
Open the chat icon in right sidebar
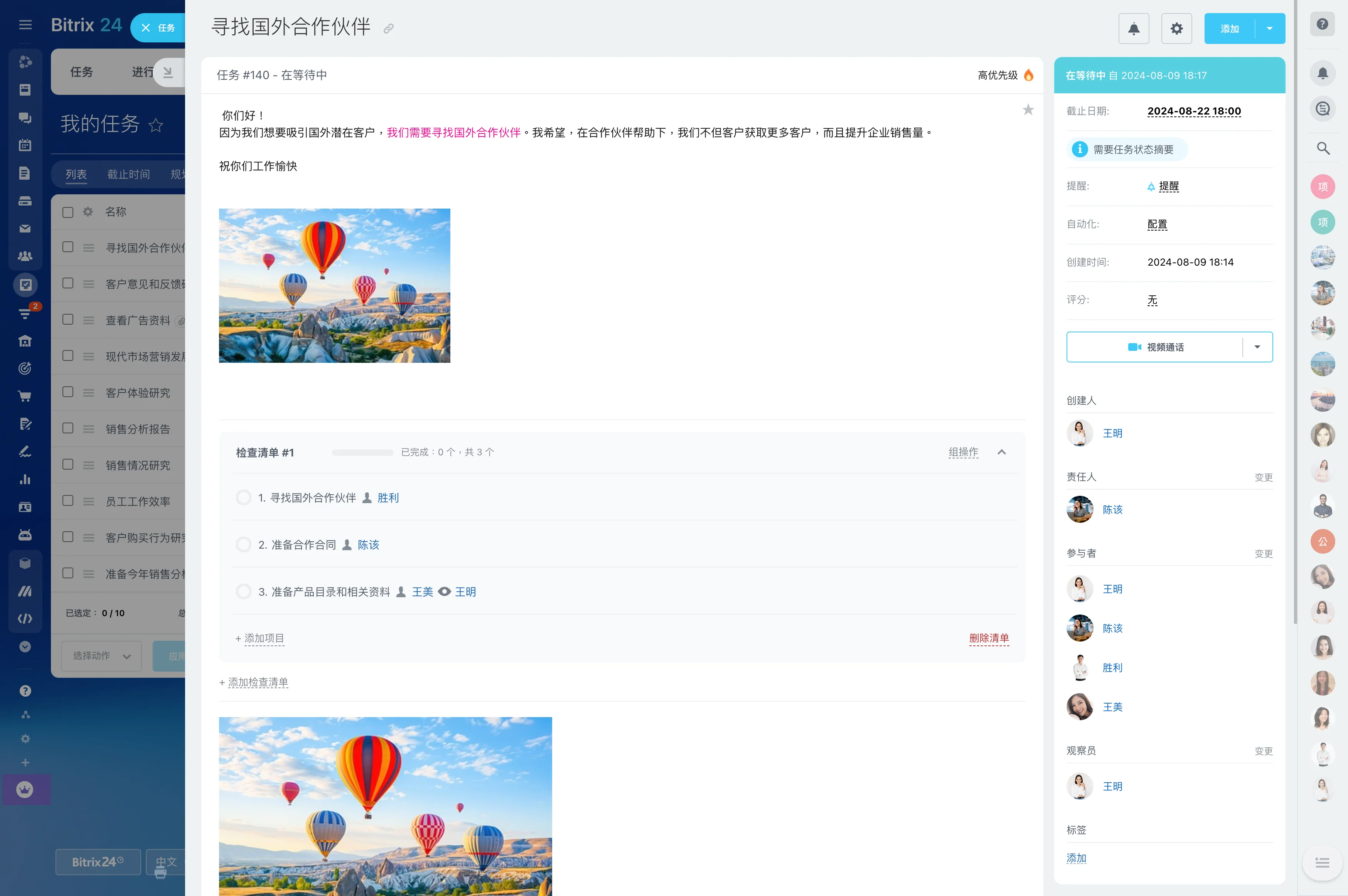(x=1323, y=109)
